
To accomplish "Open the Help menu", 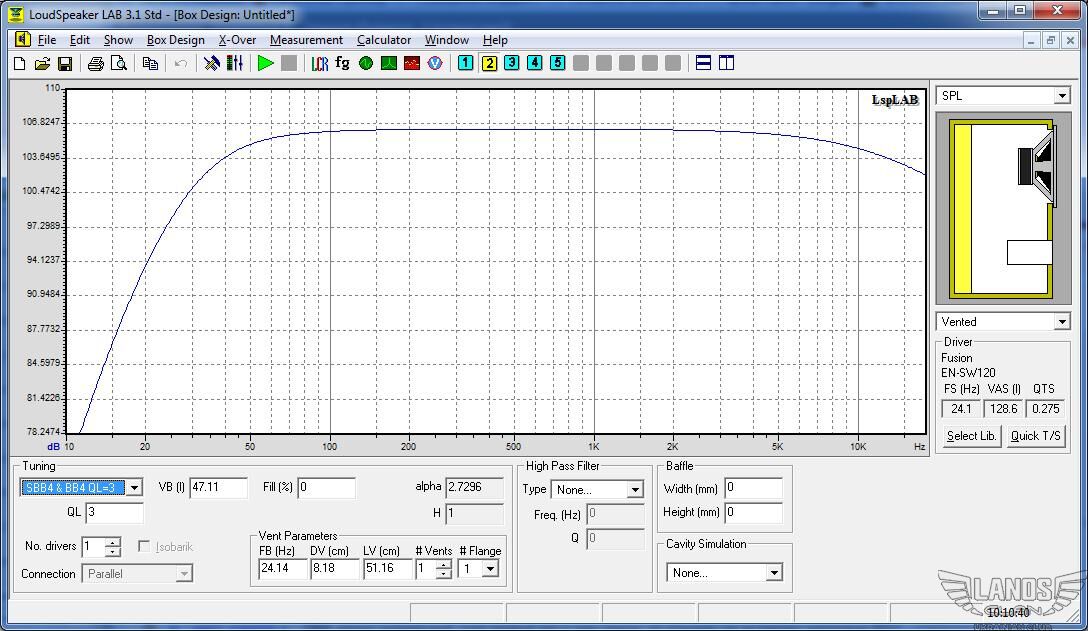I will coord(495,40).
